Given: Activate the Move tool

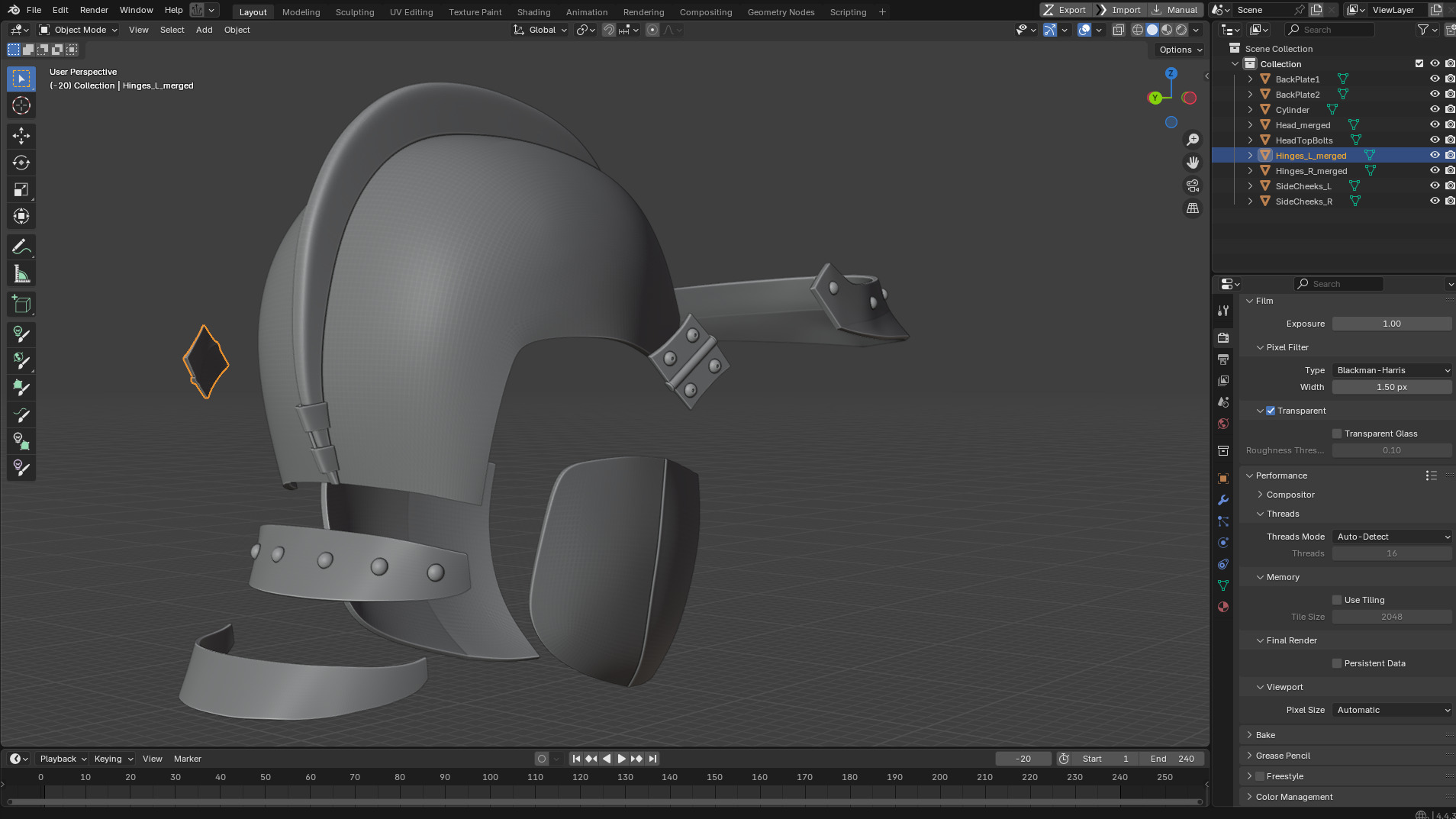Looking at the screenshot, I should pyautogui.click(x=21, y=136).
